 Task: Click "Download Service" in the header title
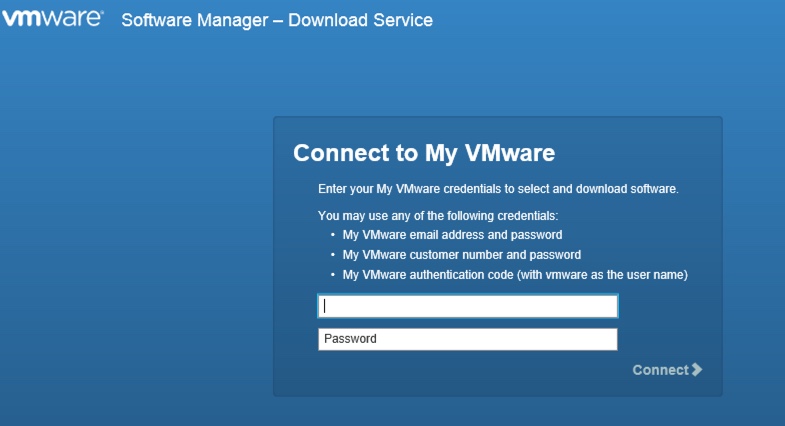pos(360,20)
